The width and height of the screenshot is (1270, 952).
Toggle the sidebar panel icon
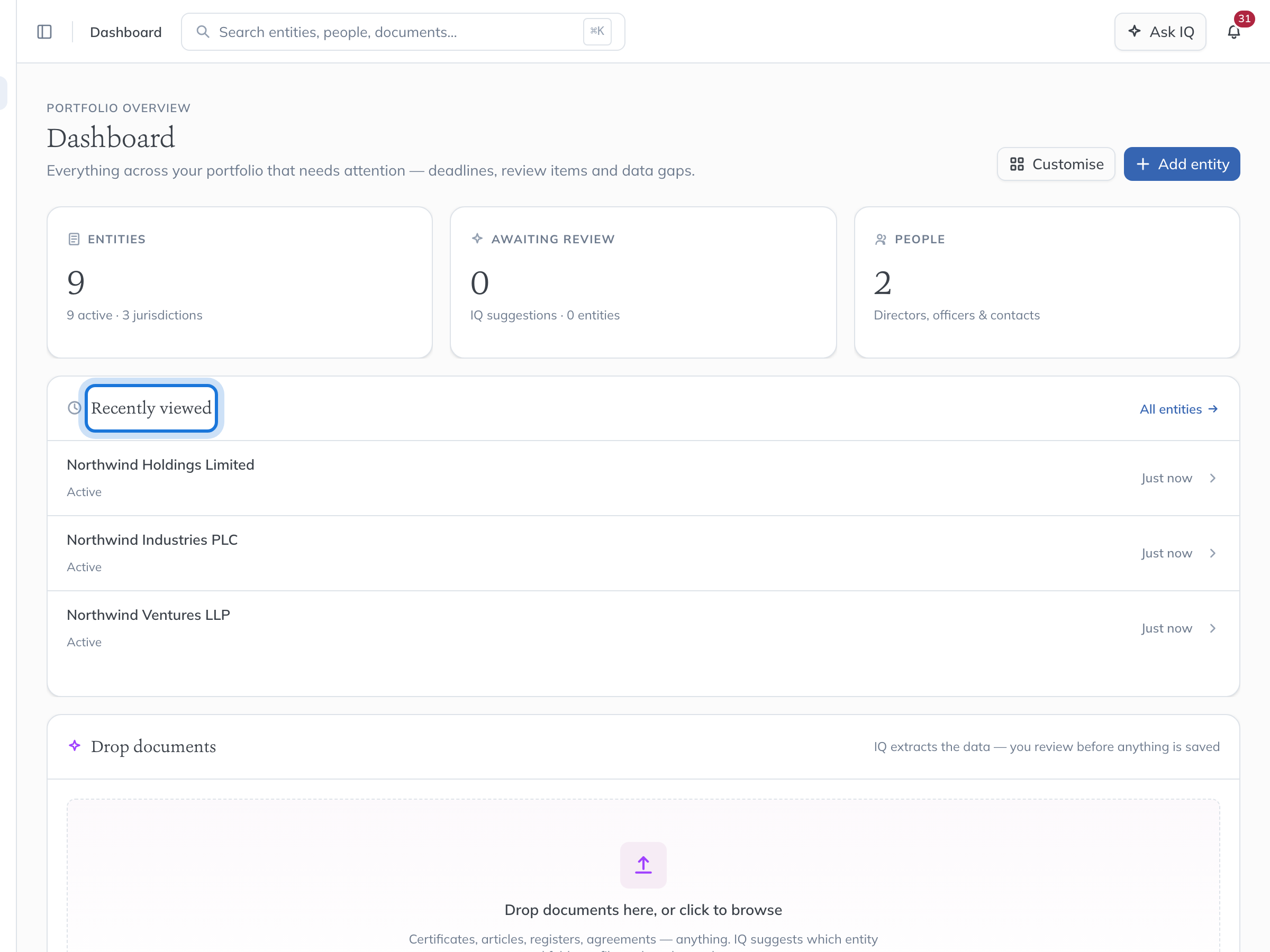coord(44,32)
